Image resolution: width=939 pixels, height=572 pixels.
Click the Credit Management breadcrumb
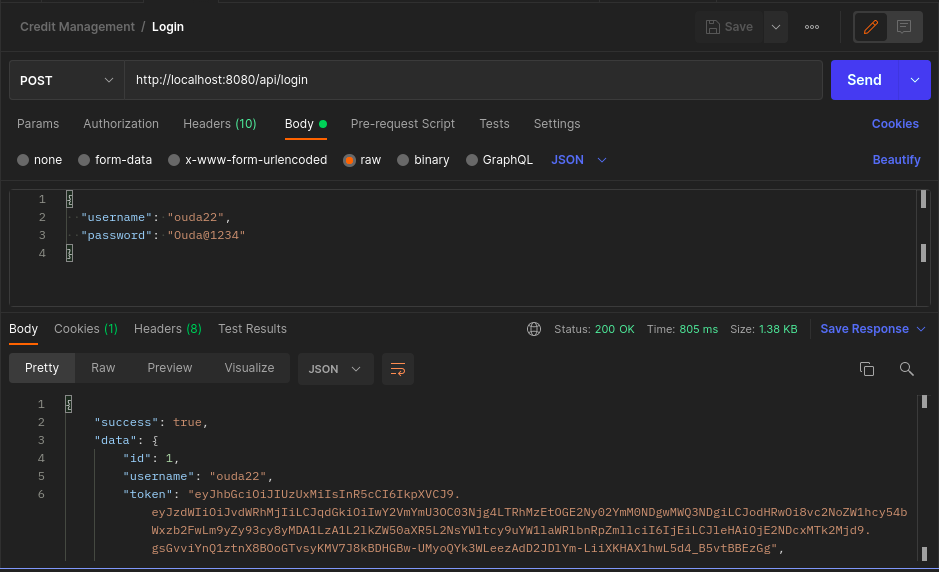[x=77, y=27]
